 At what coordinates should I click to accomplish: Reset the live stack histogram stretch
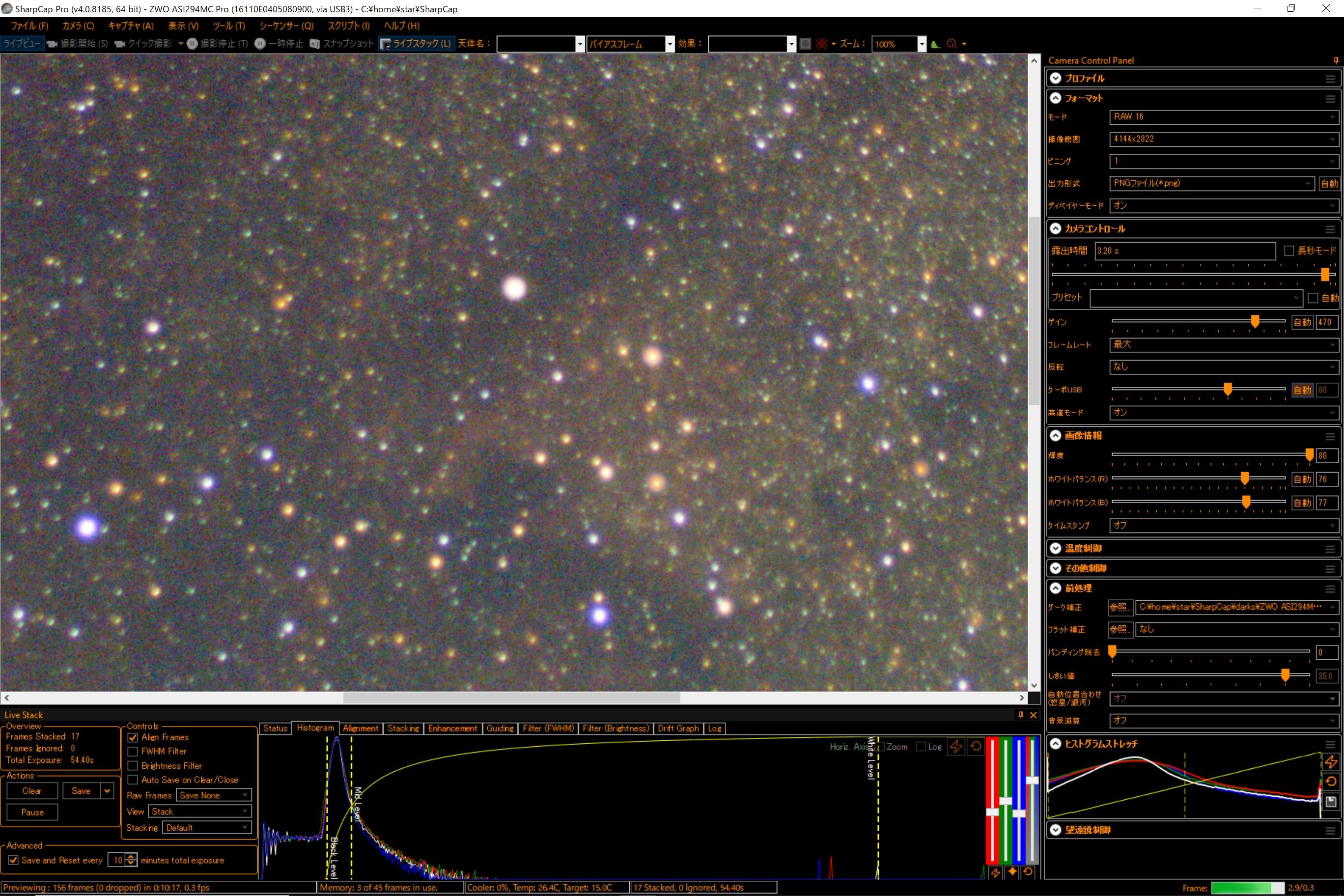pyautogui.click(x=976, y=746)
